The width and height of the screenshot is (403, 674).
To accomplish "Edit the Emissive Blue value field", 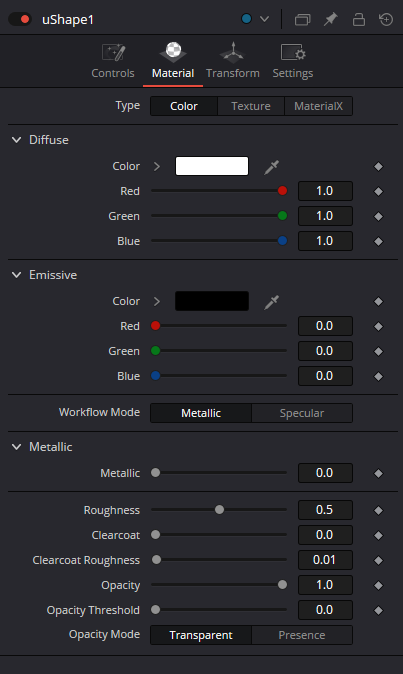I will coord(325,376).
